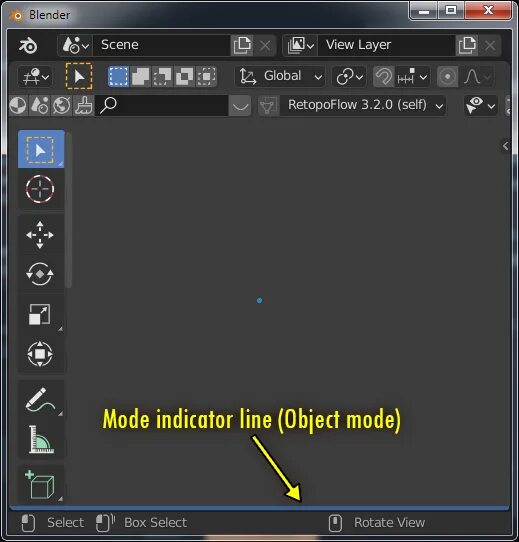519x542 pixels.
Task: Select the Annotate pencil tool
Action: click(40, 400)
